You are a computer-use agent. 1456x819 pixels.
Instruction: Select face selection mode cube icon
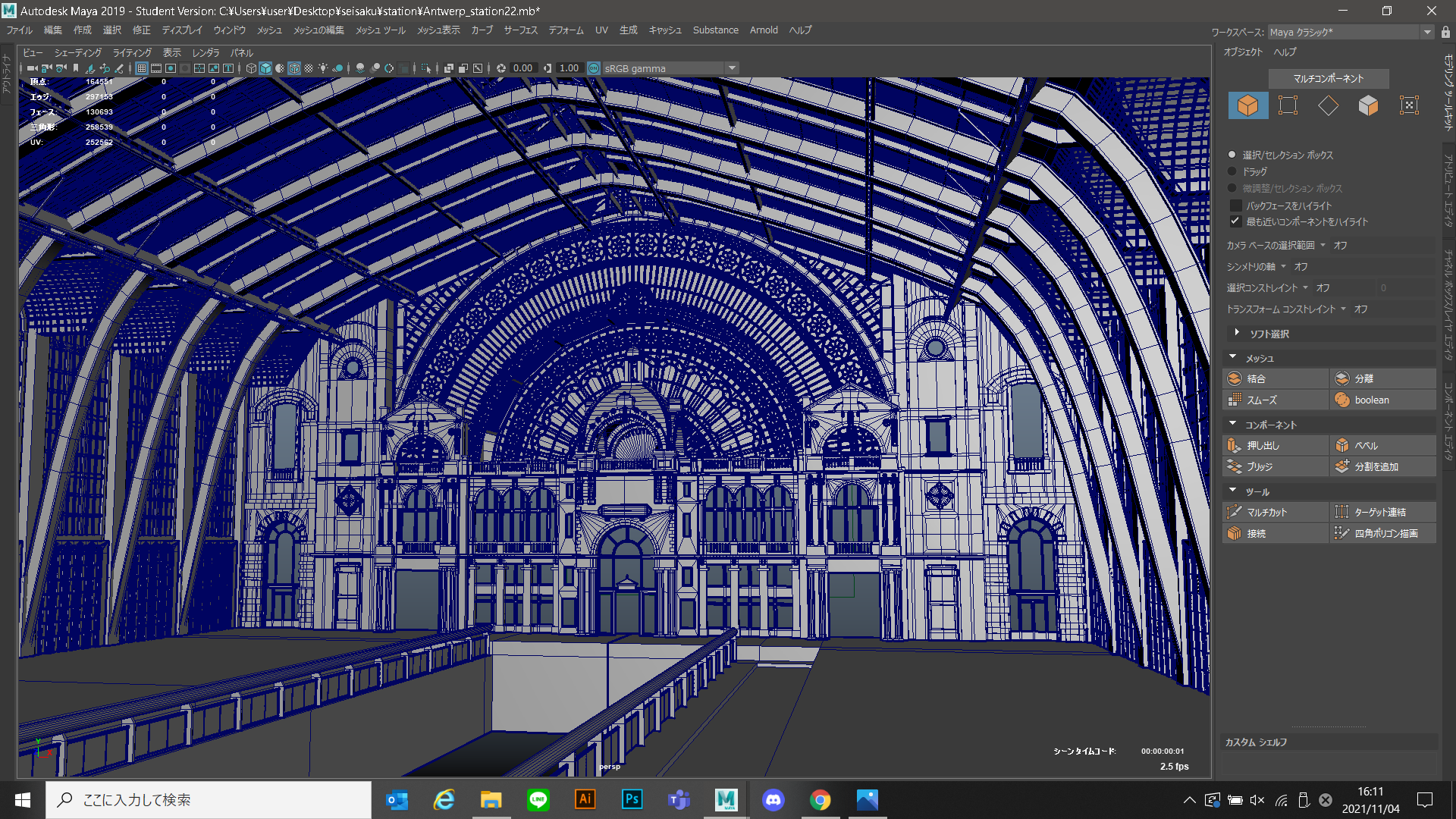click(1368, 105)
